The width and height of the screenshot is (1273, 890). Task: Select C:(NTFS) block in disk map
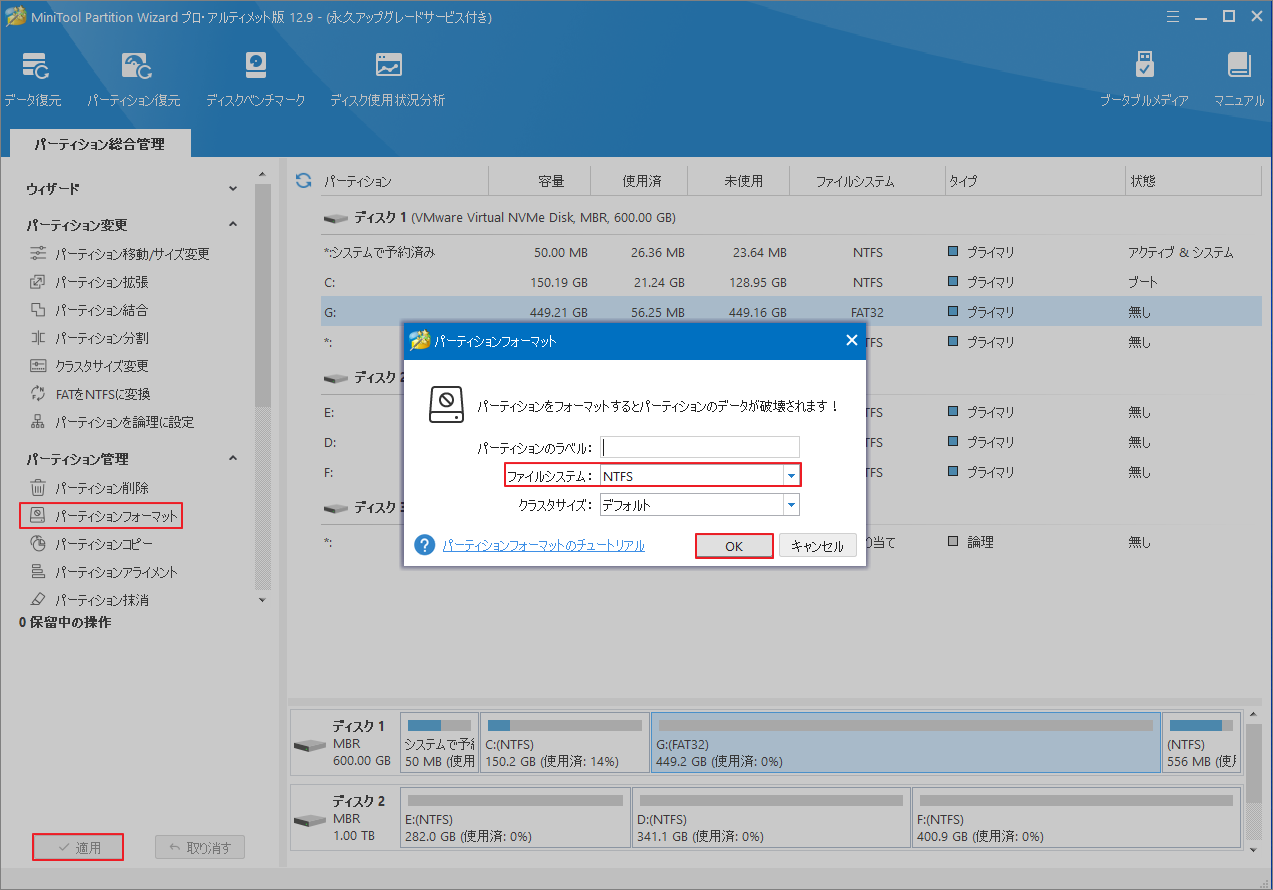[564, 743]
